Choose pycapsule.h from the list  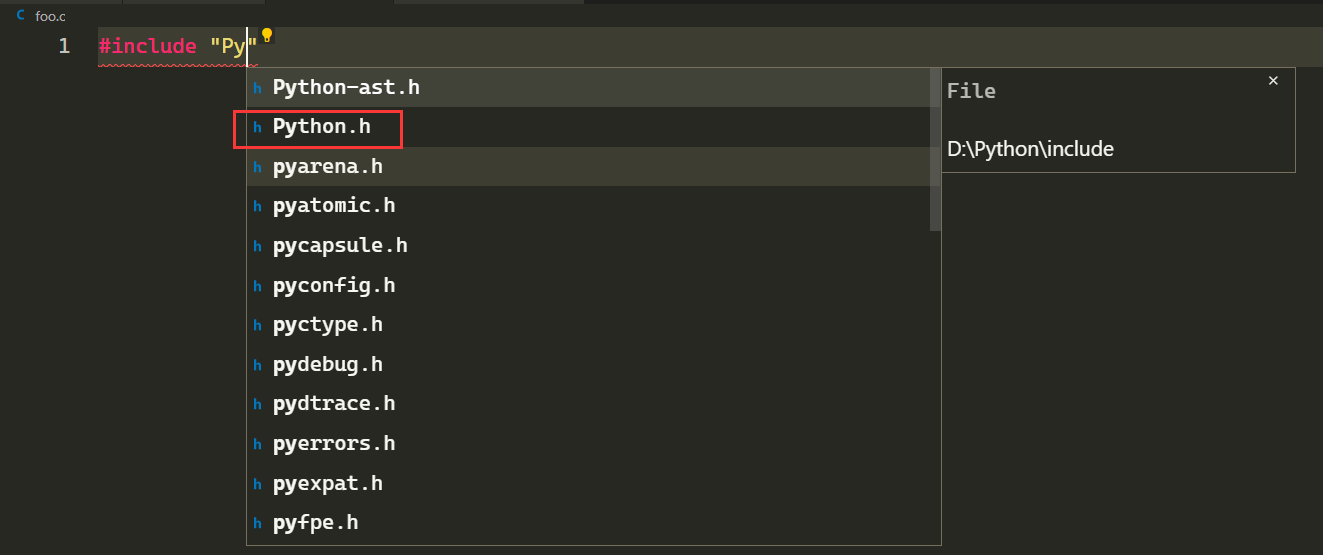pos(339,246)
